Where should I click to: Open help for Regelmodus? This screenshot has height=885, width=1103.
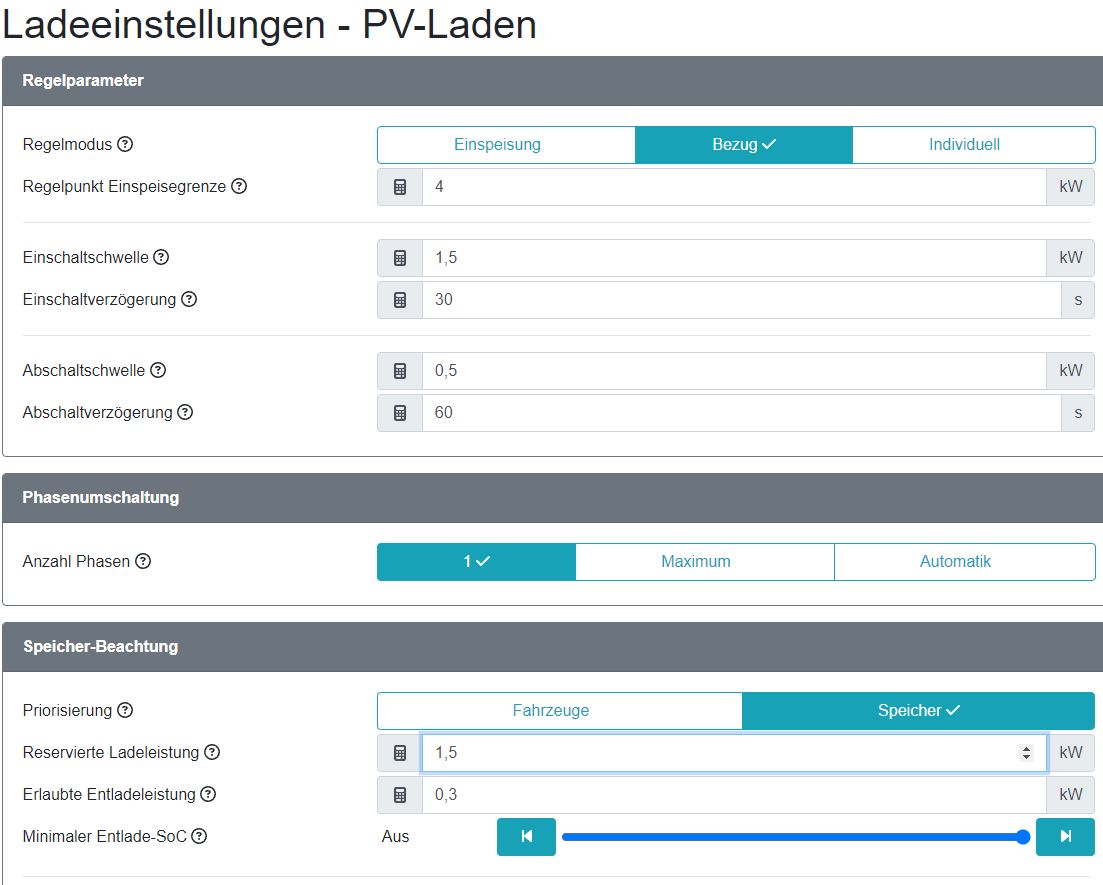tap(125, 144)
